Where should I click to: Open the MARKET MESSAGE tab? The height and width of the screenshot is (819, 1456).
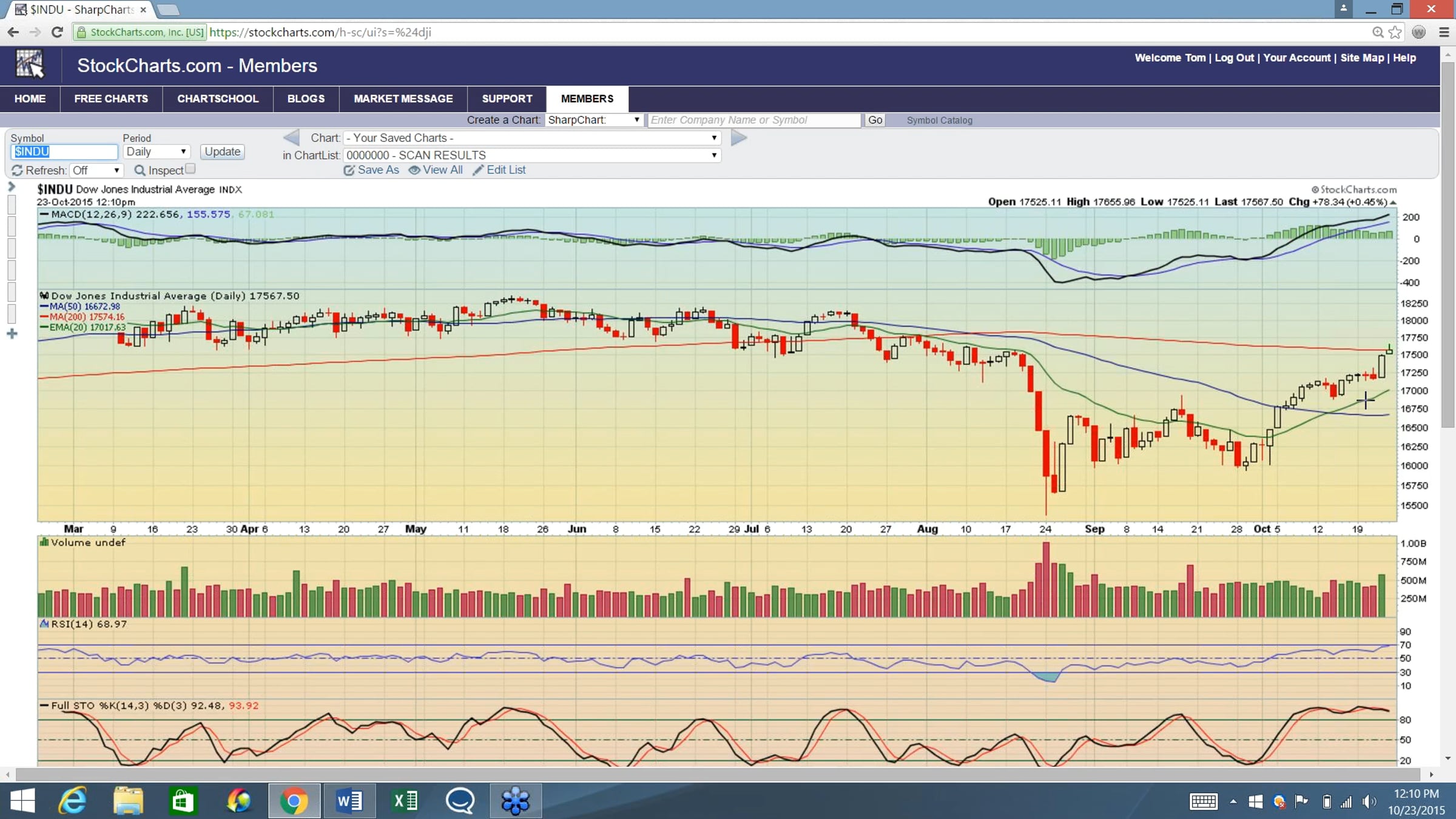[403, 99]
